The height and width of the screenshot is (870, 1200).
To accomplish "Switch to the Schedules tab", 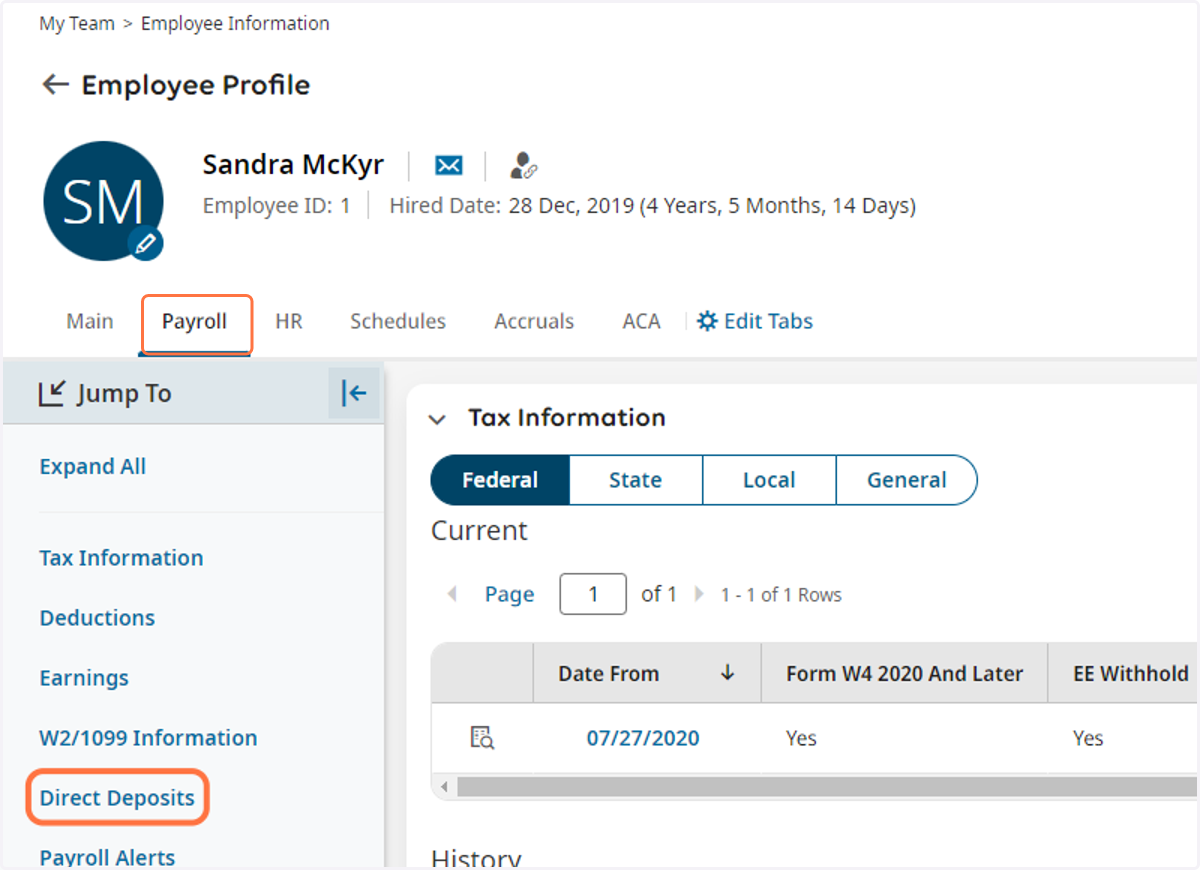I will tap(398, 321).
